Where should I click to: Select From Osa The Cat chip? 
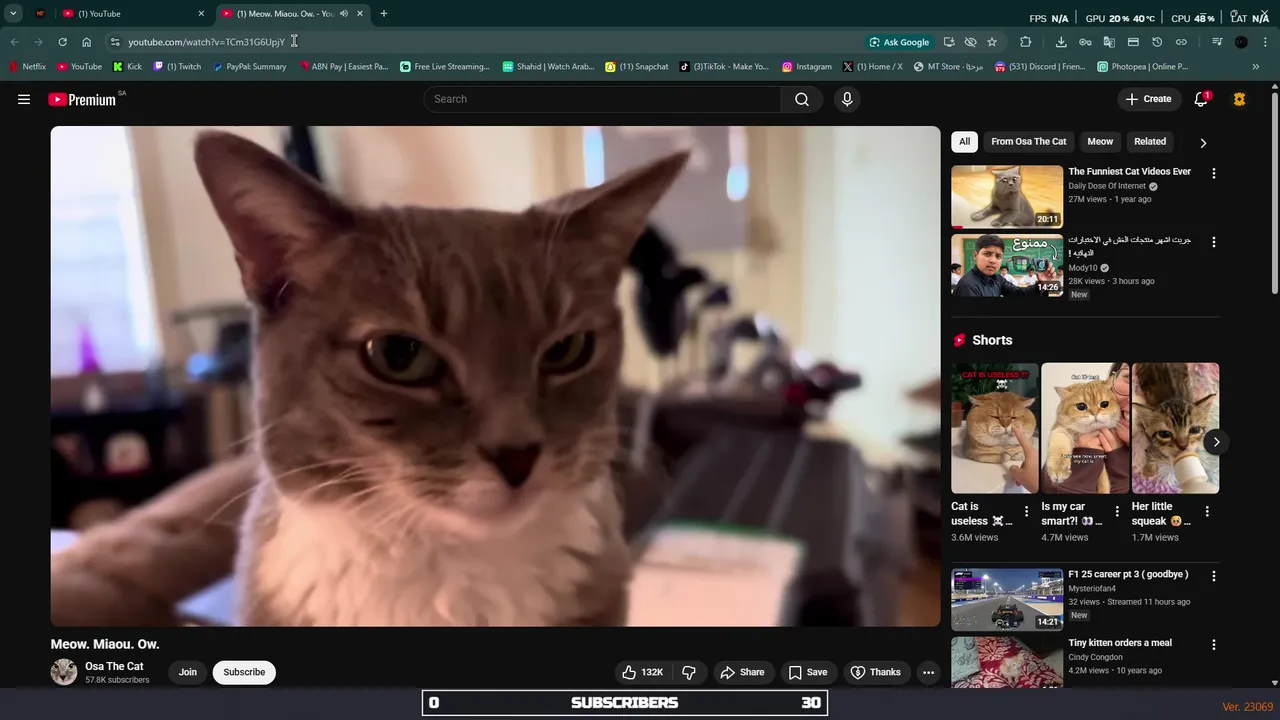tap(1028, 142)
